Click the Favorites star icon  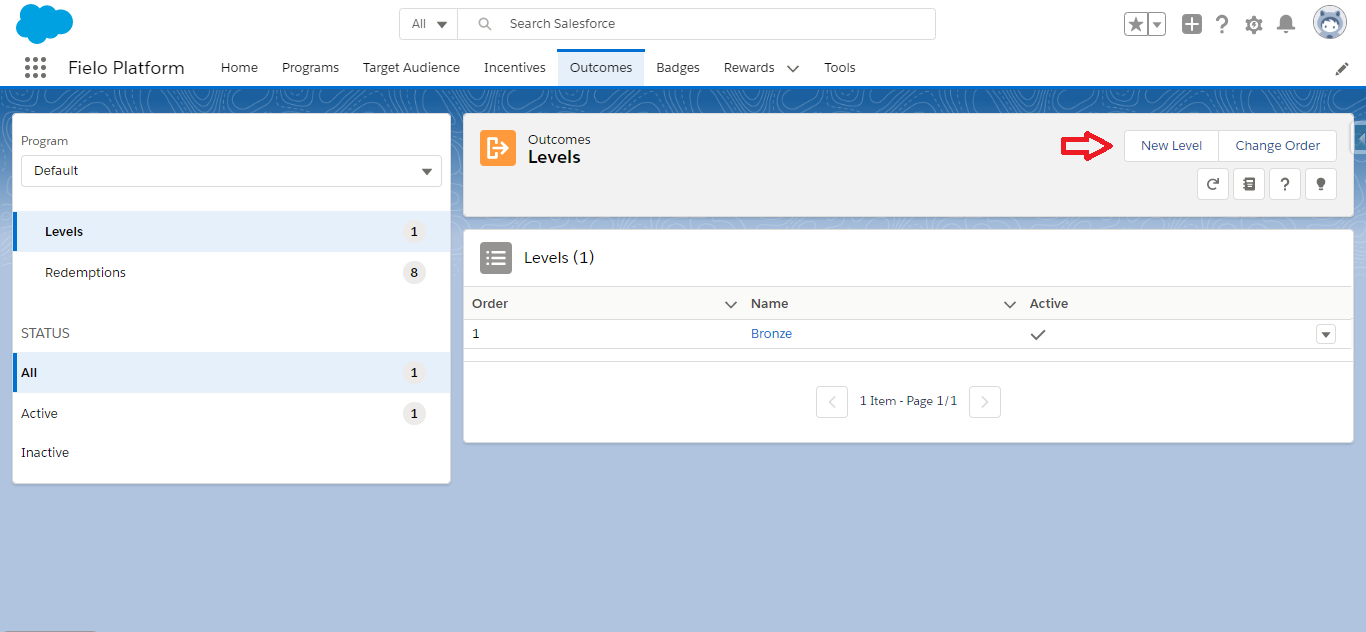pos(1135,24)
